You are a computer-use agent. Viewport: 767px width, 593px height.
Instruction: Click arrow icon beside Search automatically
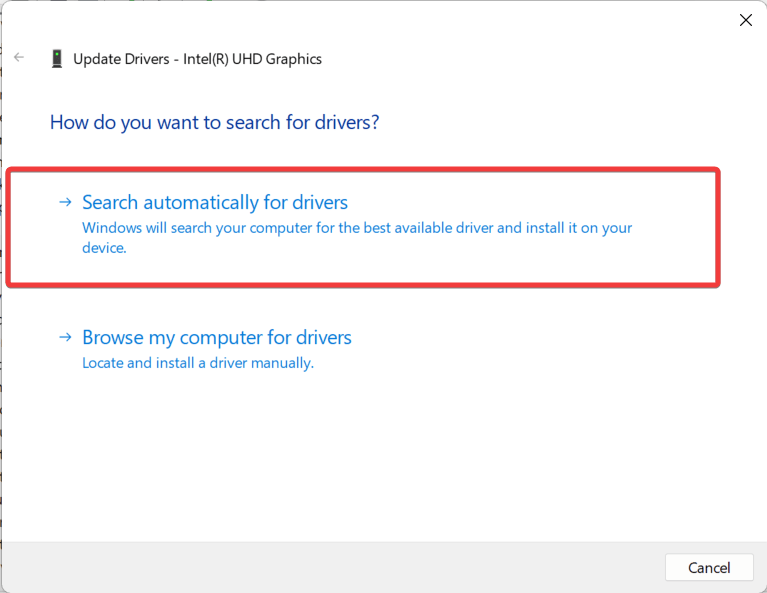point(65,202)
